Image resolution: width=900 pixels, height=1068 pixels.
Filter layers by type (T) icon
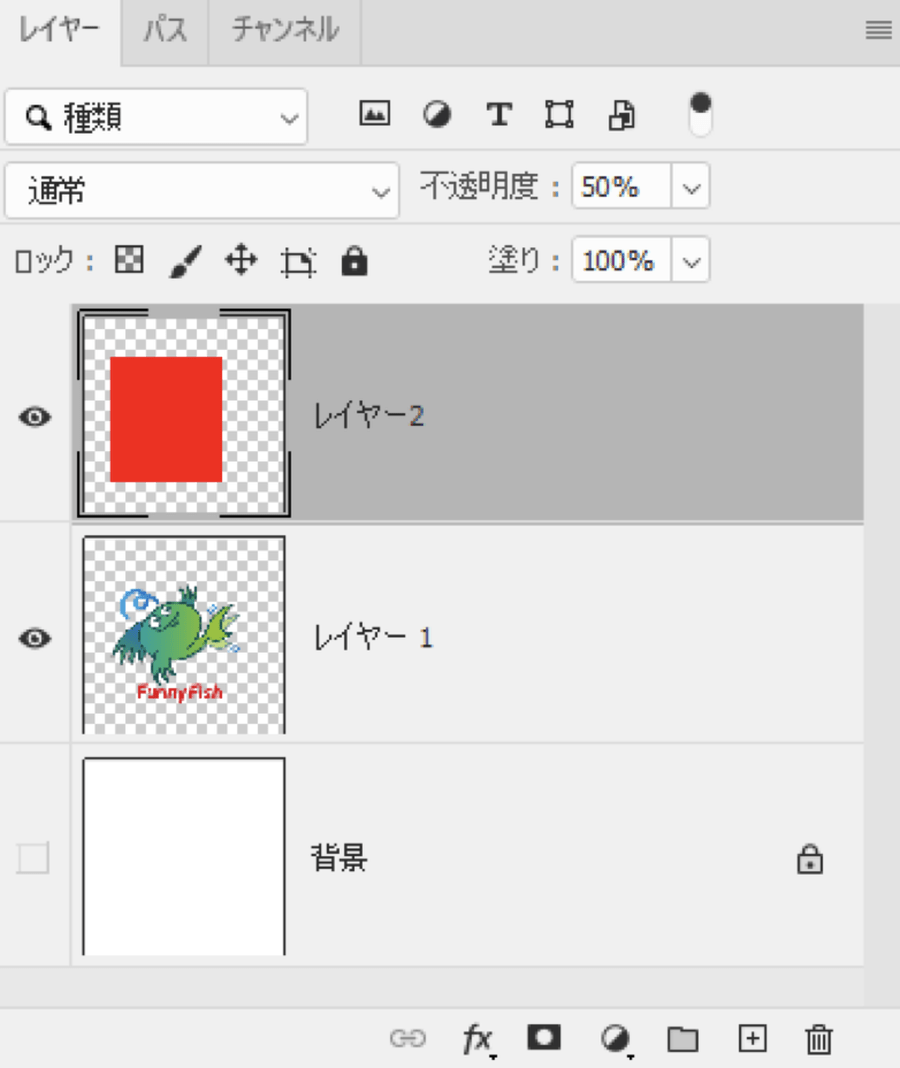coord(498,115)
